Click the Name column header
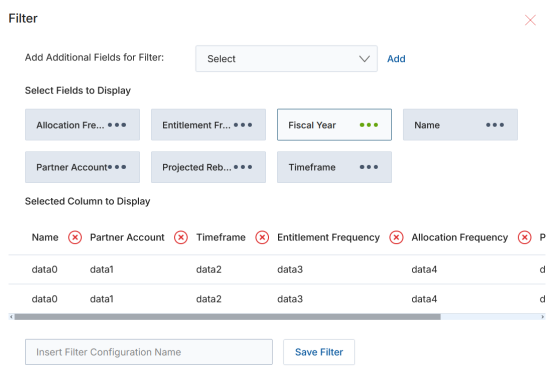This screenshot has width=551, height=376. point(45,238)
